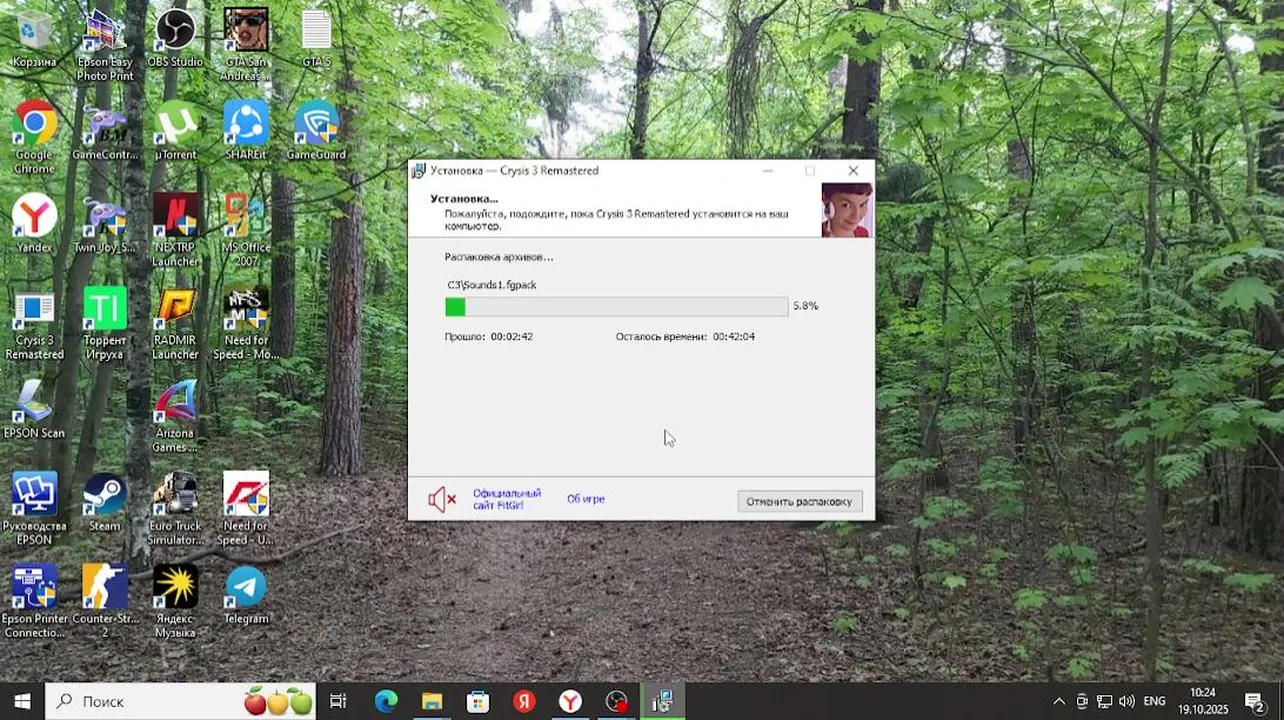This screenshot has width=1284, height=720.
Task: Click the elapsed time 00:02:42 value
Action: pyautogui.click(x=511, y=337)
